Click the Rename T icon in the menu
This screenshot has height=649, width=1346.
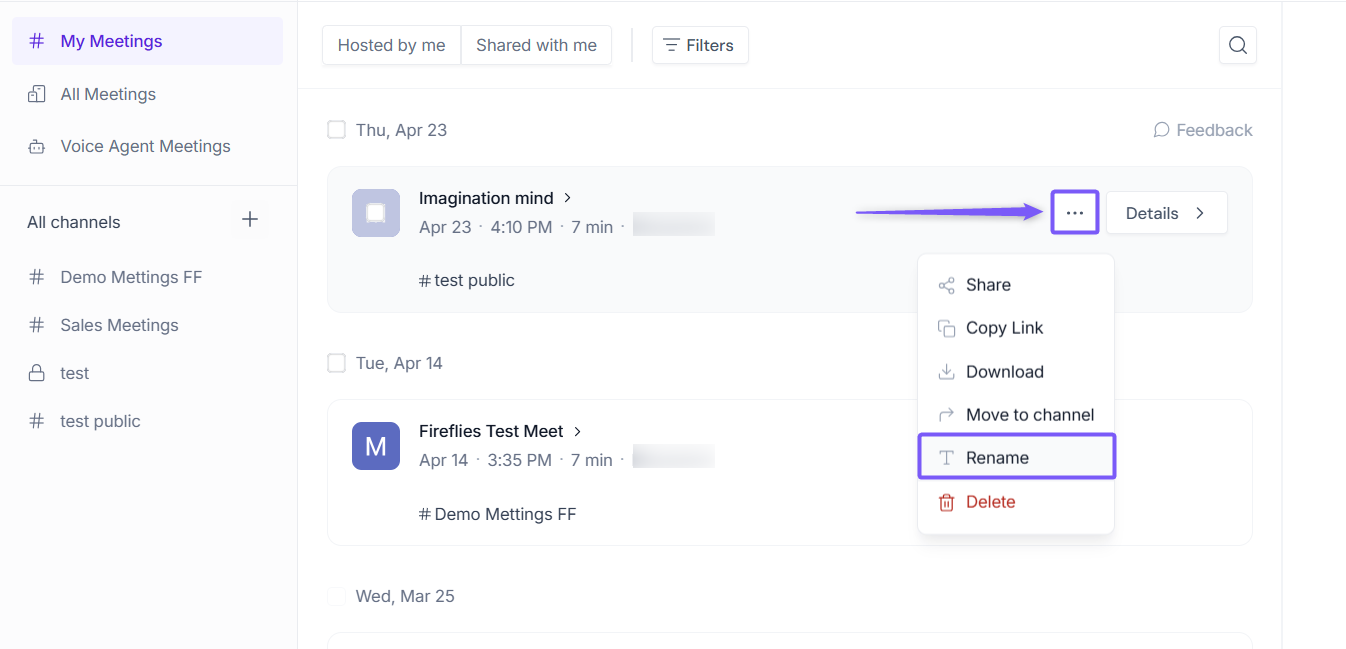tap(946, 458)
